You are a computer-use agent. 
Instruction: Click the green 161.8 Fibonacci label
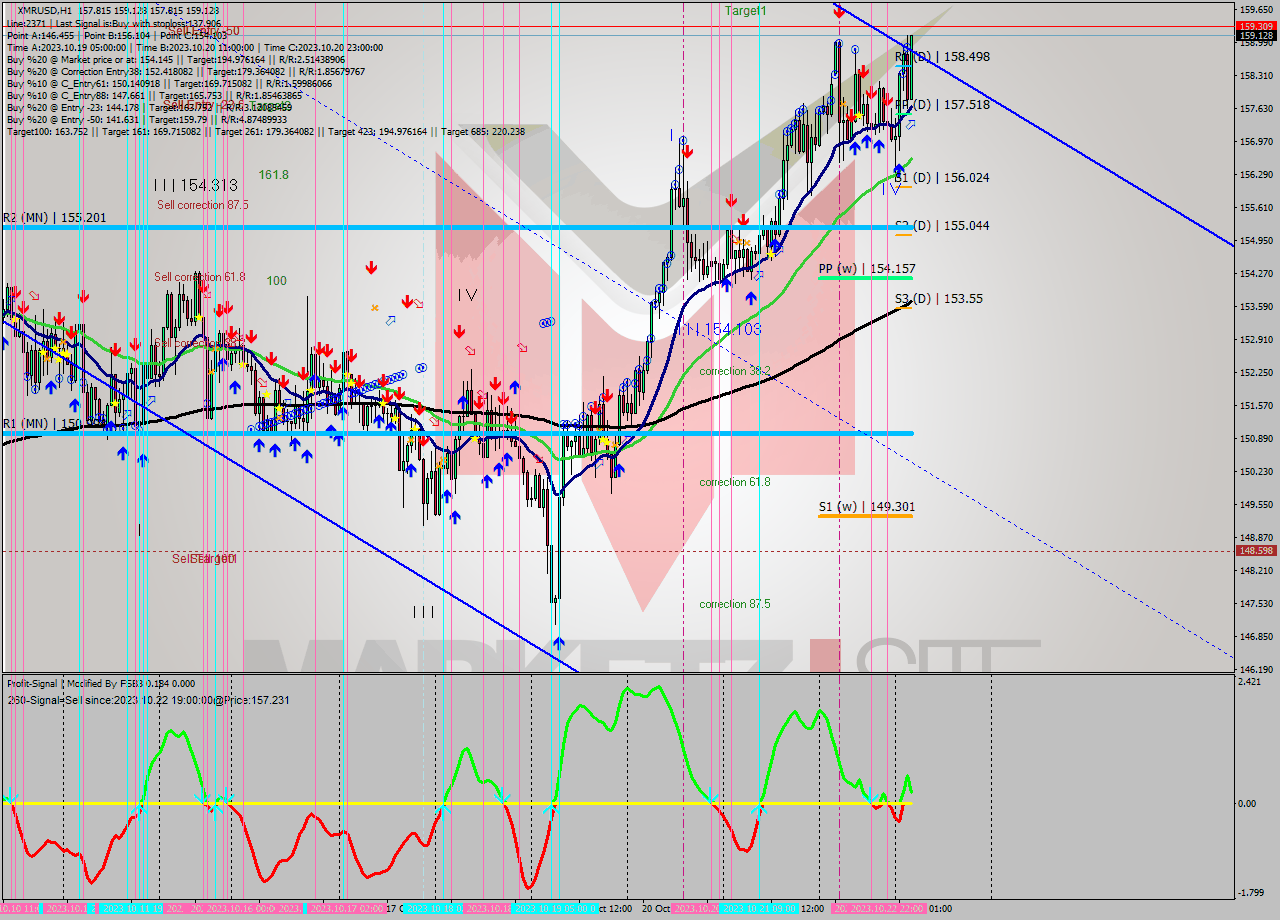[x=273, y=174]
